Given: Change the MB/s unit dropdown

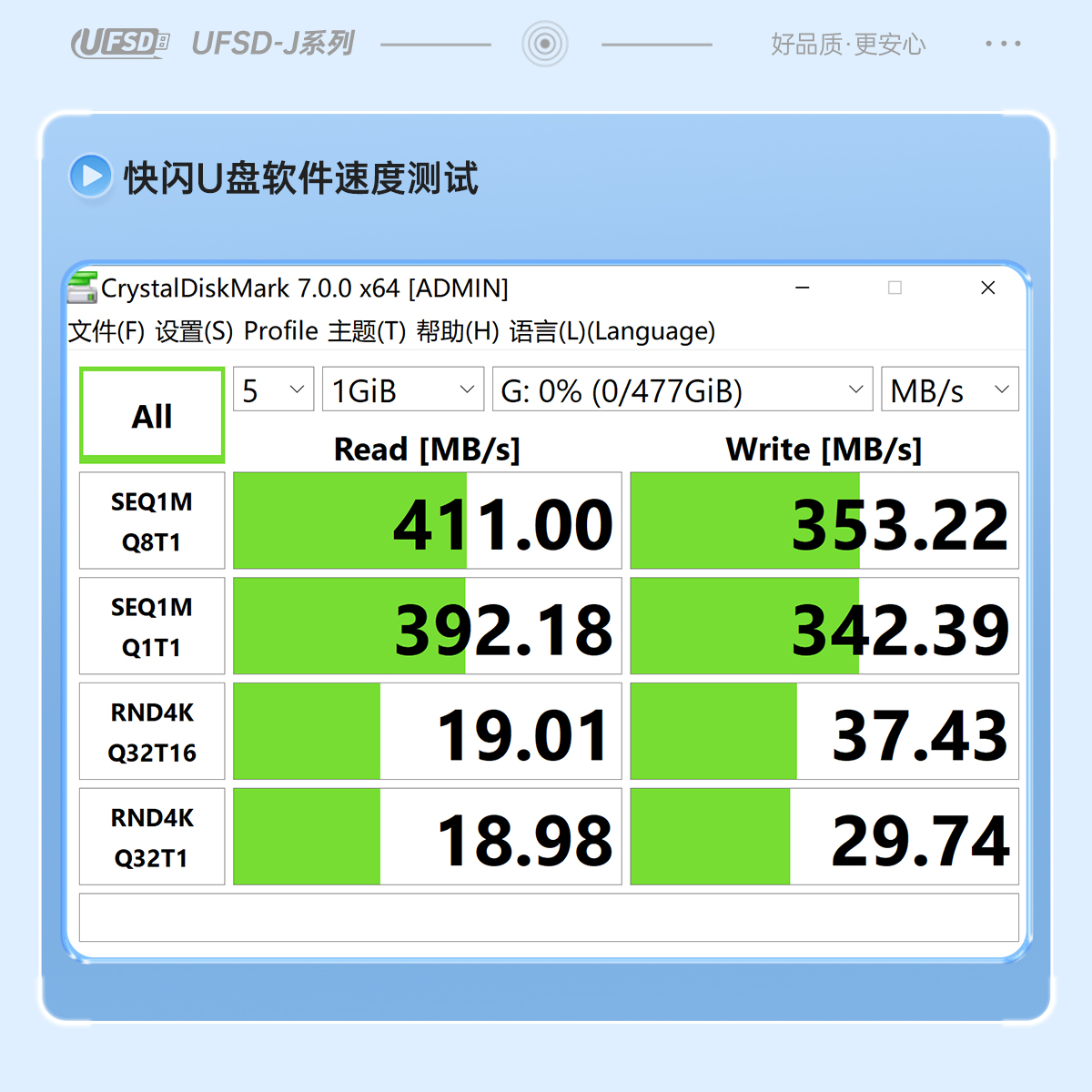Looking at the screenshot, I should 950,390.
